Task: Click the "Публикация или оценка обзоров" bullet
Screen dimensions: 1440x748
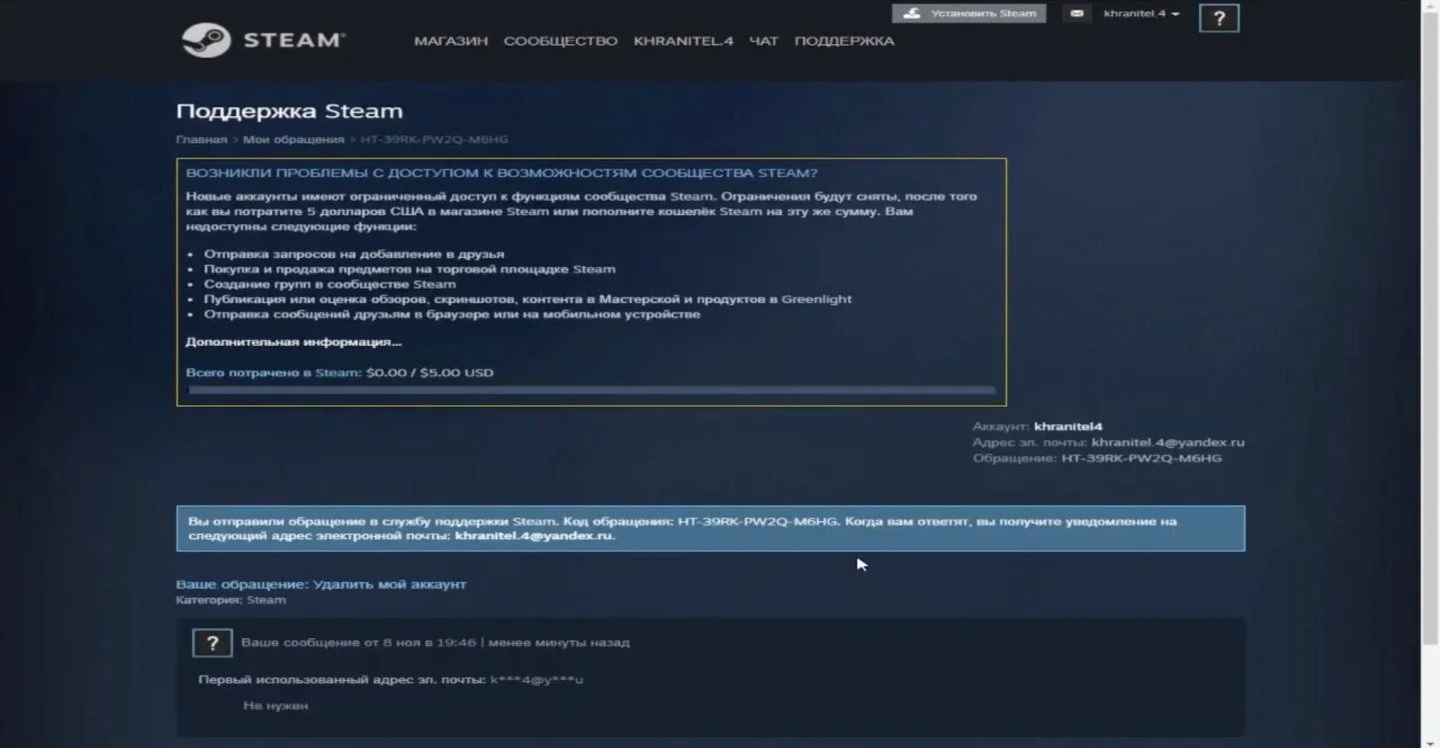Action: point(528,299)
